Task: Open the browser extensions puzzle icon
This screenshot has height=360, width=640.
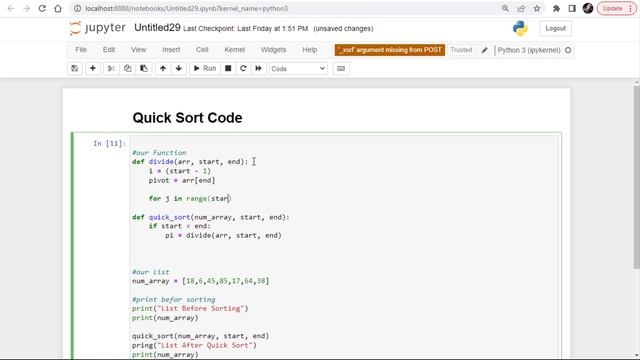Action: tap(556, 9)
